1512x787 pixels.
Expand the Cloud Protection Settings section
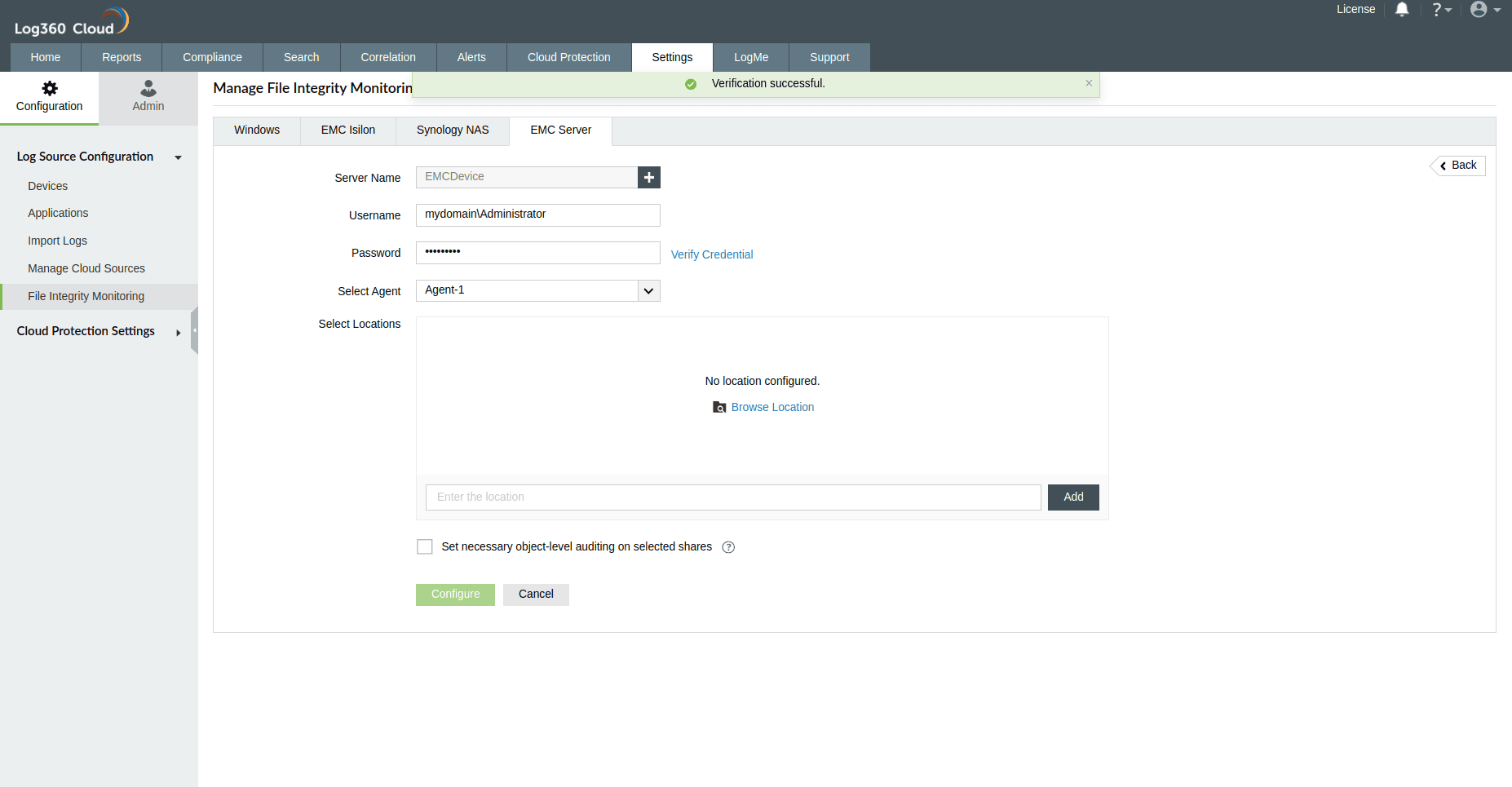(178, 332)
